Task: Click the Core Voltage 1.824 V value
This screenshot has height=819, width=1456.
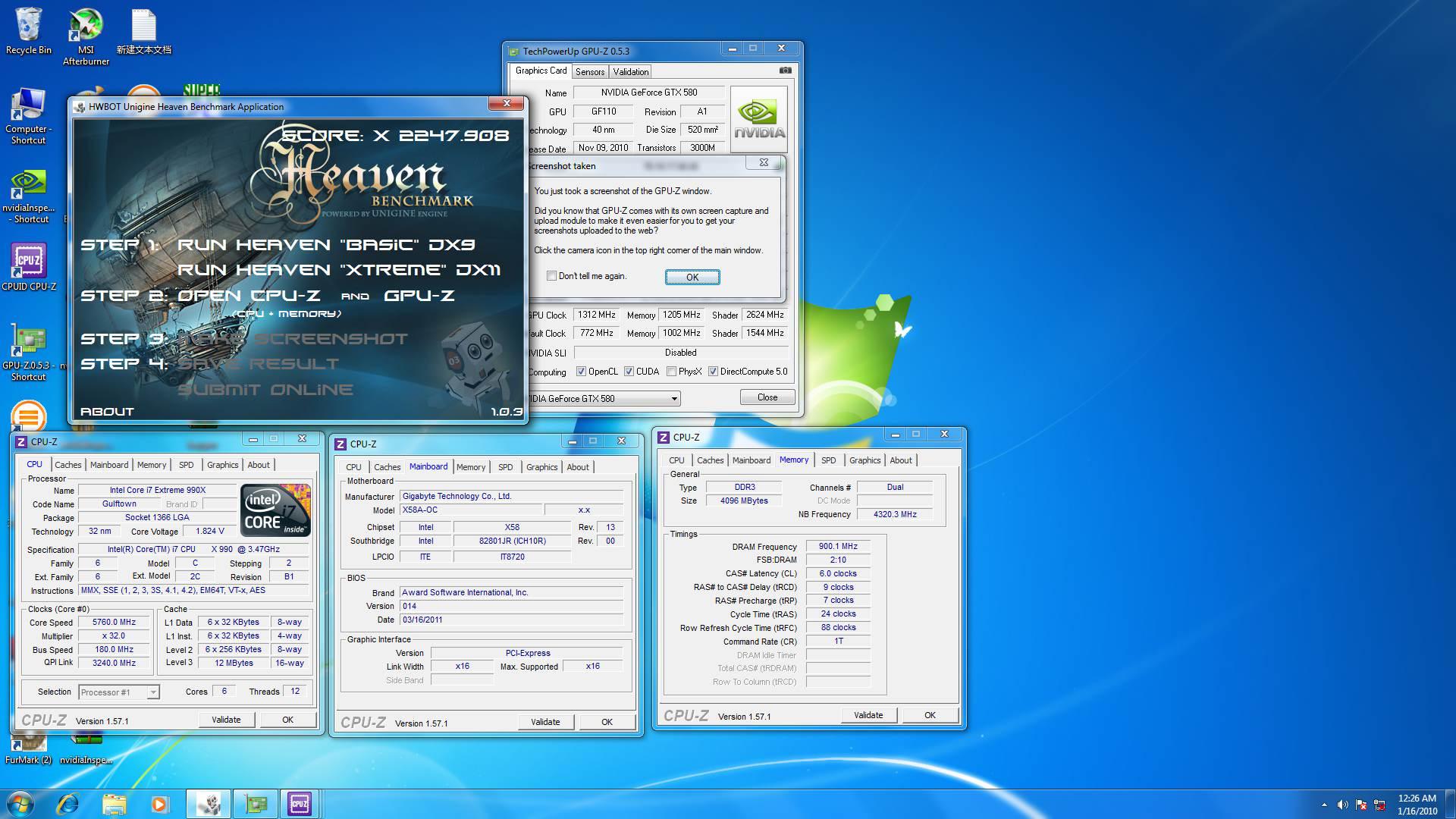Action: coord(210,532)
